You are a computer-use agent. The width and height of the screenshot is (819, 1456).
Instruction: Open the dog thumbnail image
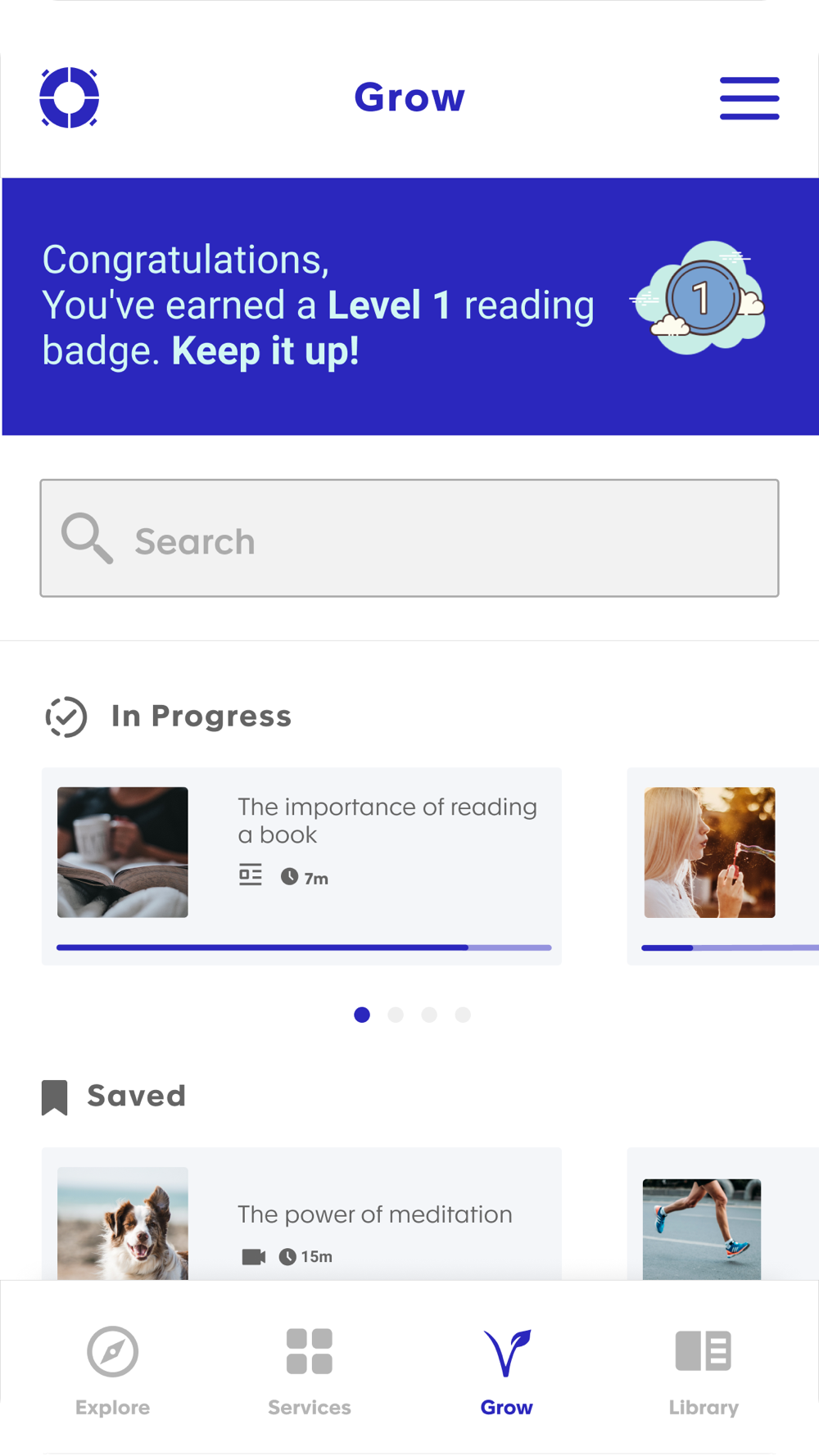point(123,1223)
